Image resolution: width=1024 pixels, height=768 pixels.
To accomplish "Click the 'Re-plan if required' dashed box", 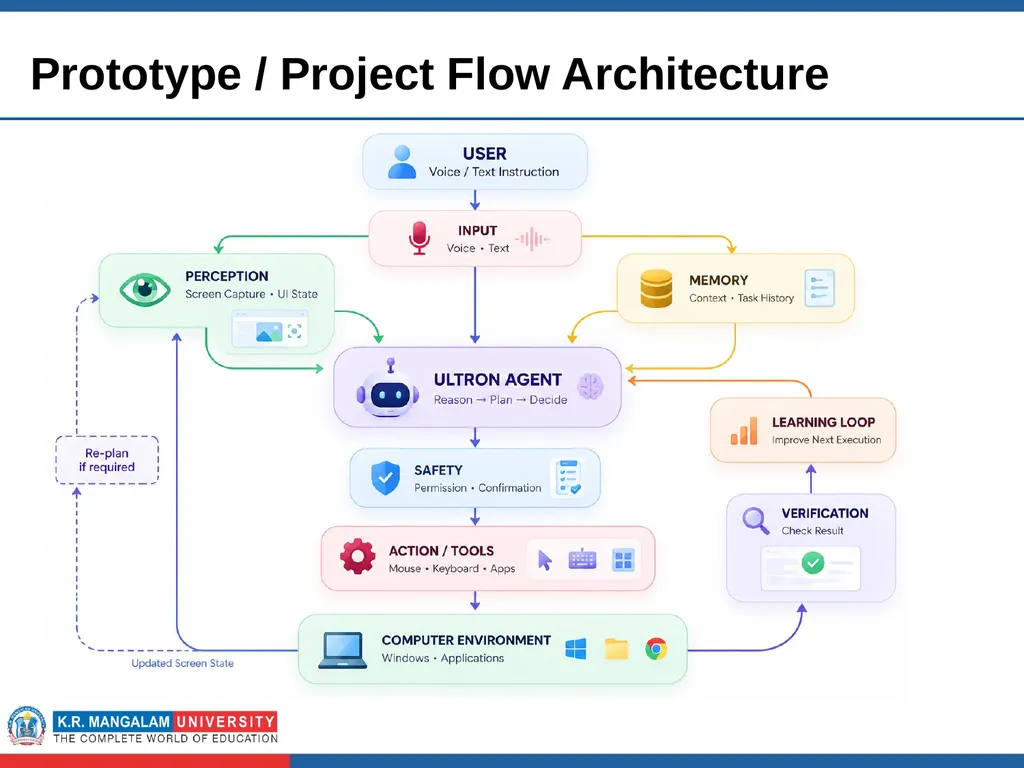I will [107, 460].
